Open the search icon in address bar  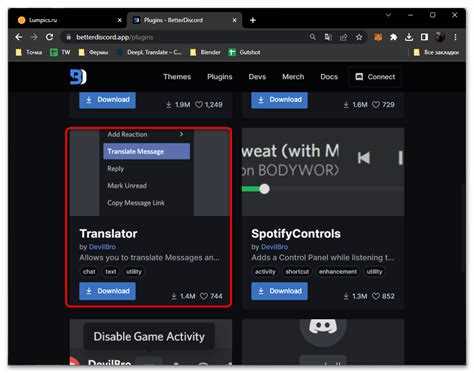[x=313, y=37]
